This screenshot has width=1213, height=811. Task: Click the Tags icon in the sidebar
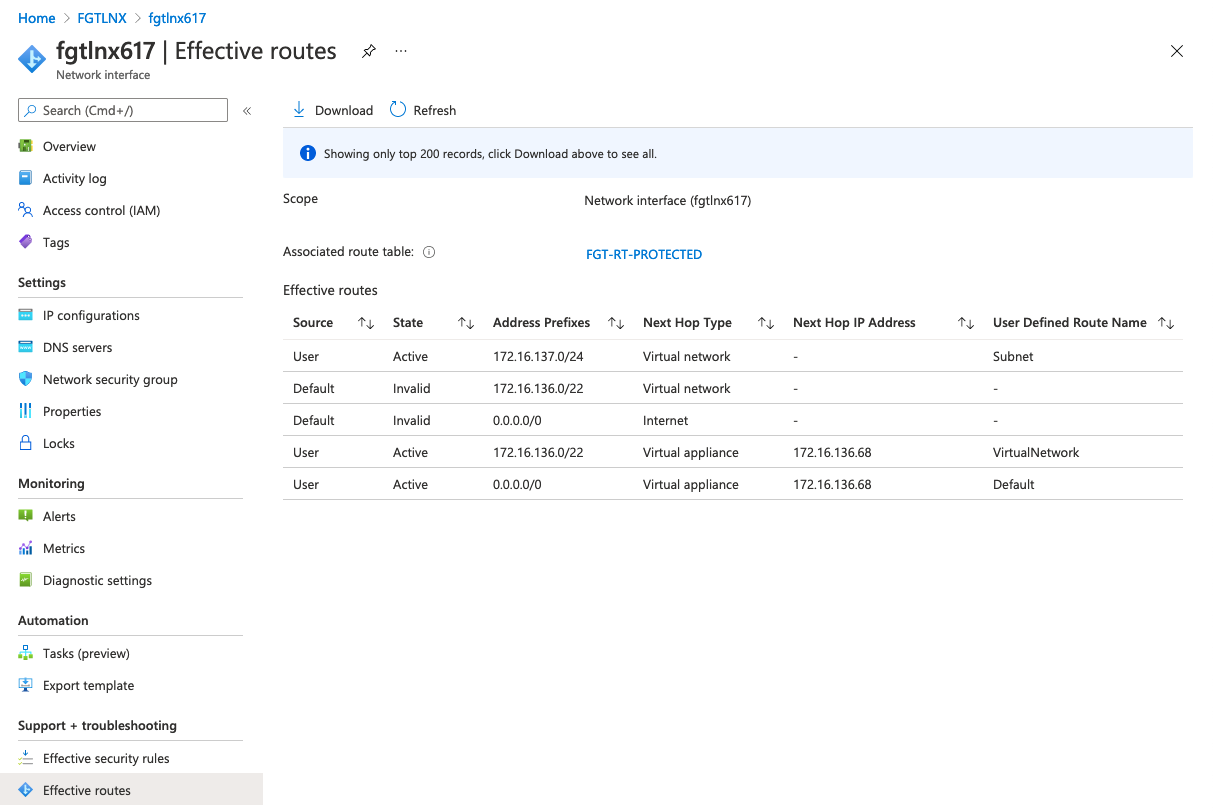click(x=26, y=243)
